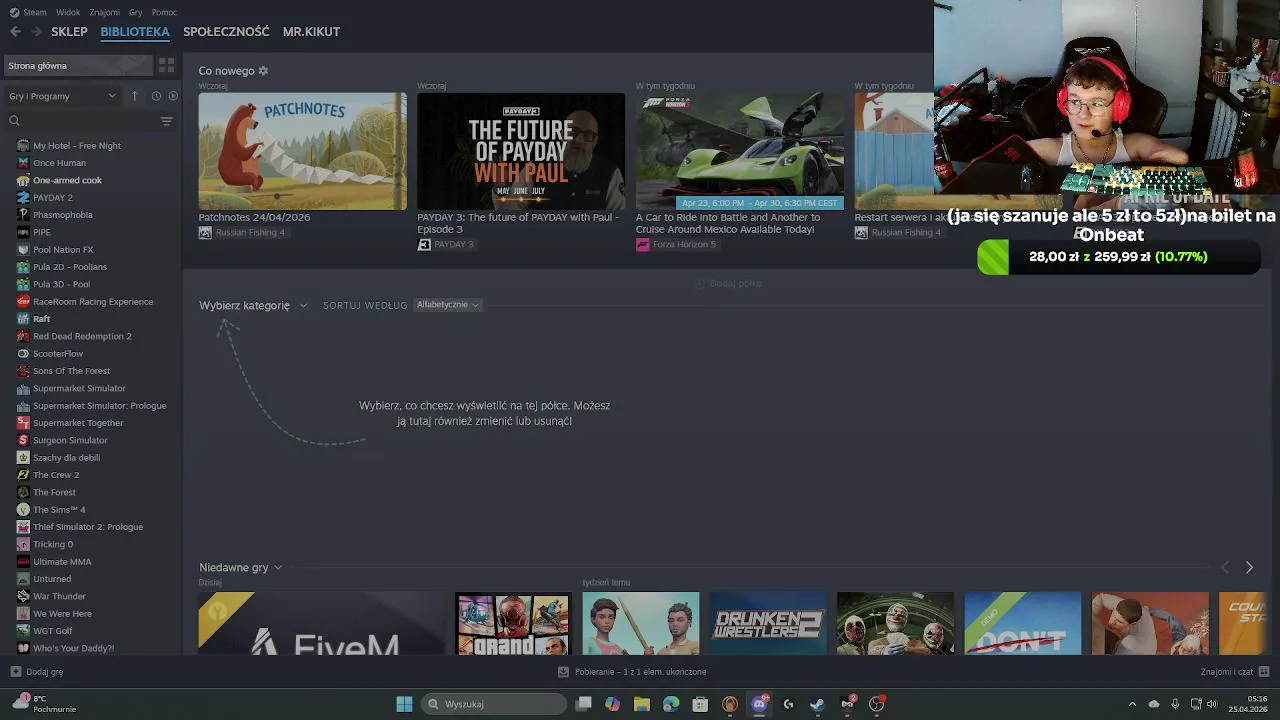
Task: Launch File Explorer from the taskbar
Action: [642, 704]
